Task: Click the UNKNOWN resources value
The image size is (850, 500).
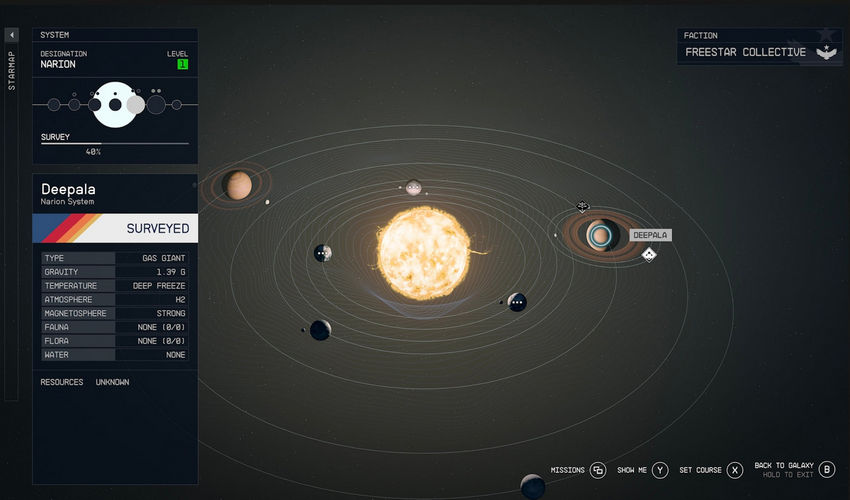Action: point(112,382)
